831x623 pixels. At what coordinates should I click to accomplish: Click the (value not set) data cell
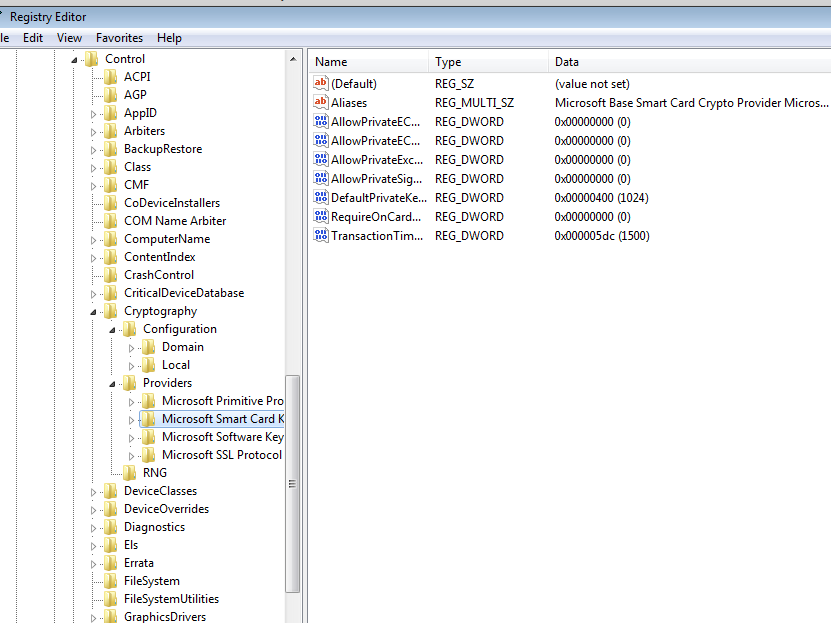[x=592, y=84]
